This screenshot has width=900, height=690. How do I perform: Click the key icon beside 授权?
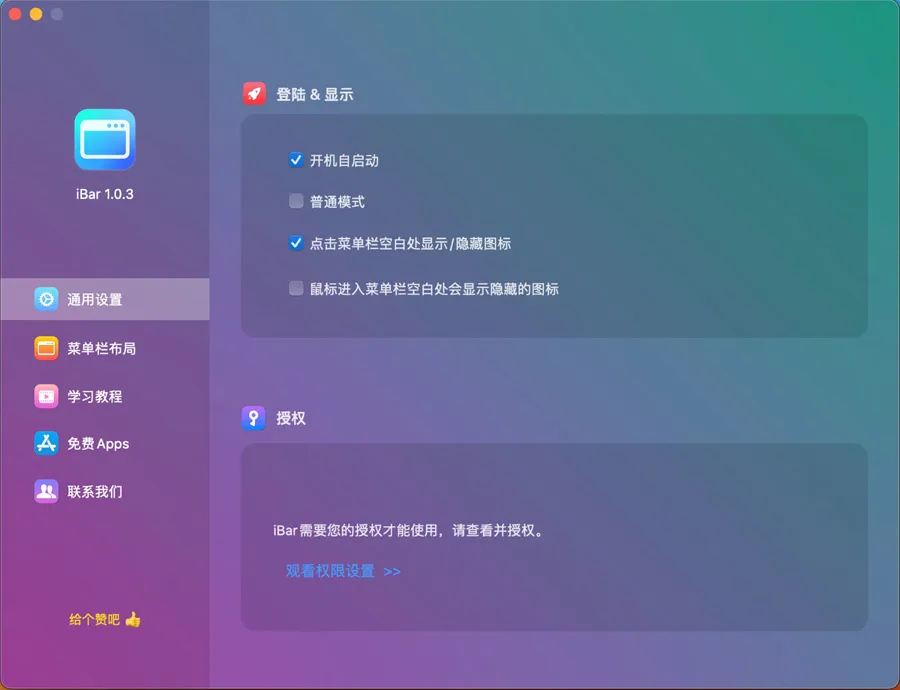click(254, 418)
